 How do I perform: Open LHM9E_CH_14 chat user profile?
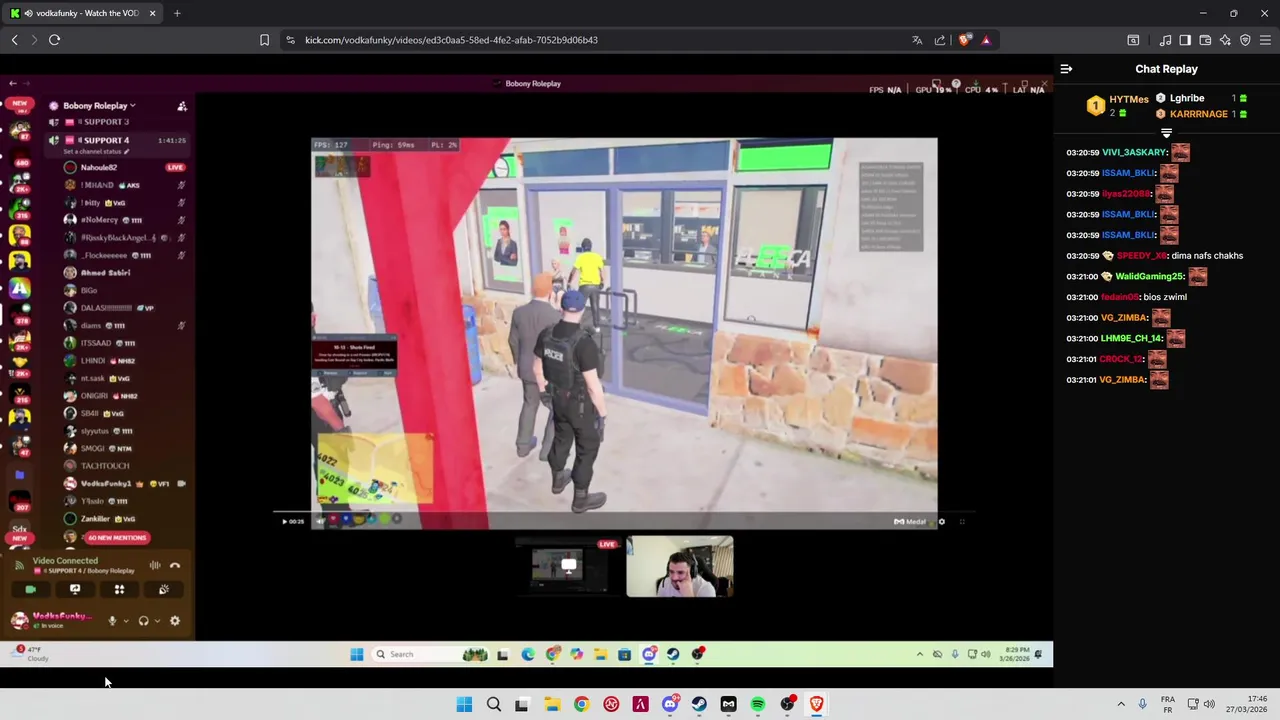[x=1132, y=339]
